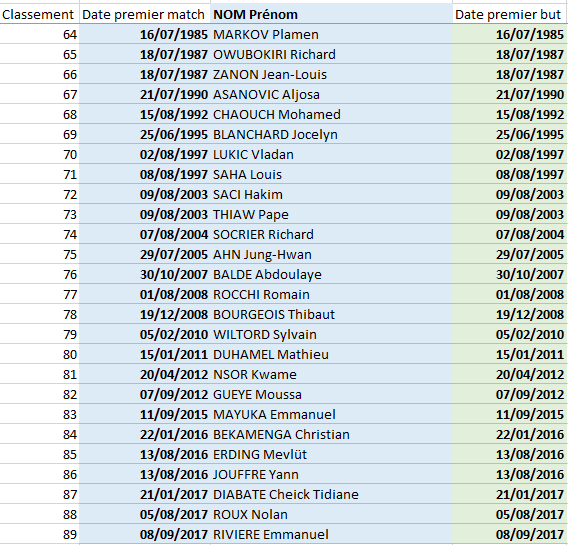Screen dimensions: 568x545
Task: Select the name 'DIABATE Cheick Tidiane'
Action: point(286,494)
